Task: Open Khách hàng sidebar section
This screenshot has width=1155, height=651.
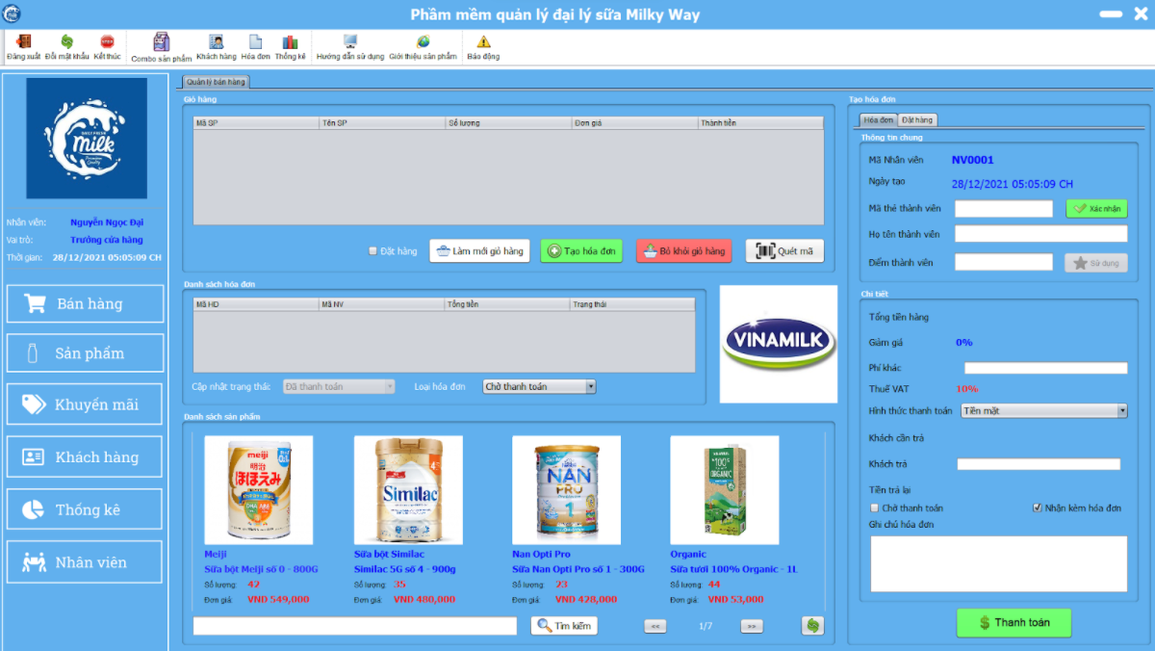Action: coord(85,457)
